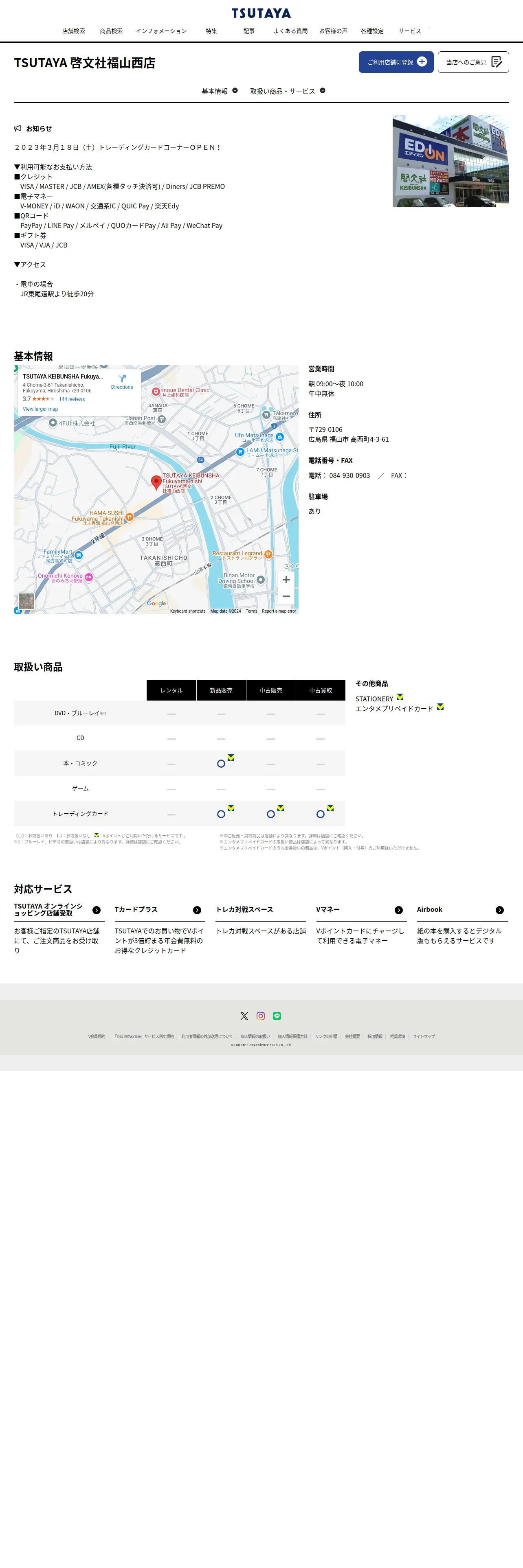Image resolution: width=523 pixels, height=1568 pixels.
Task: Open 各種設定 in navigation
Action: coord(372,31)
